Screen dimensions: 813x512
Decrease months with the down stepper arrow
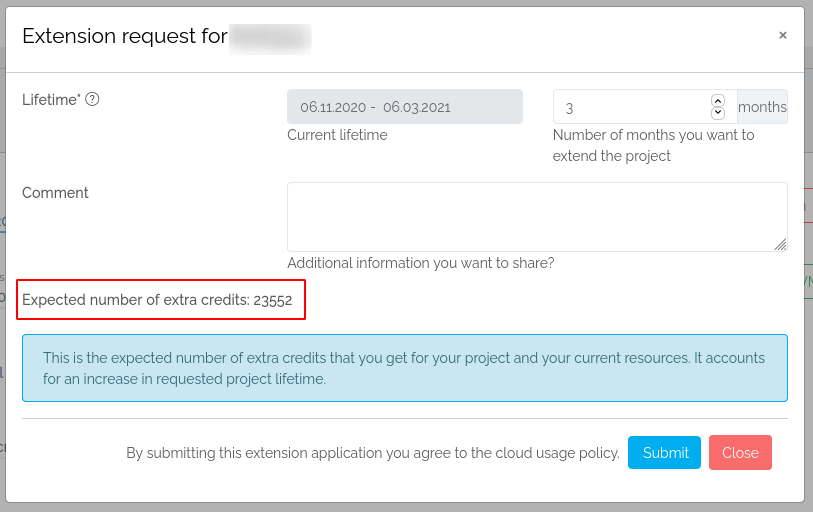click(x=717, y=113)
